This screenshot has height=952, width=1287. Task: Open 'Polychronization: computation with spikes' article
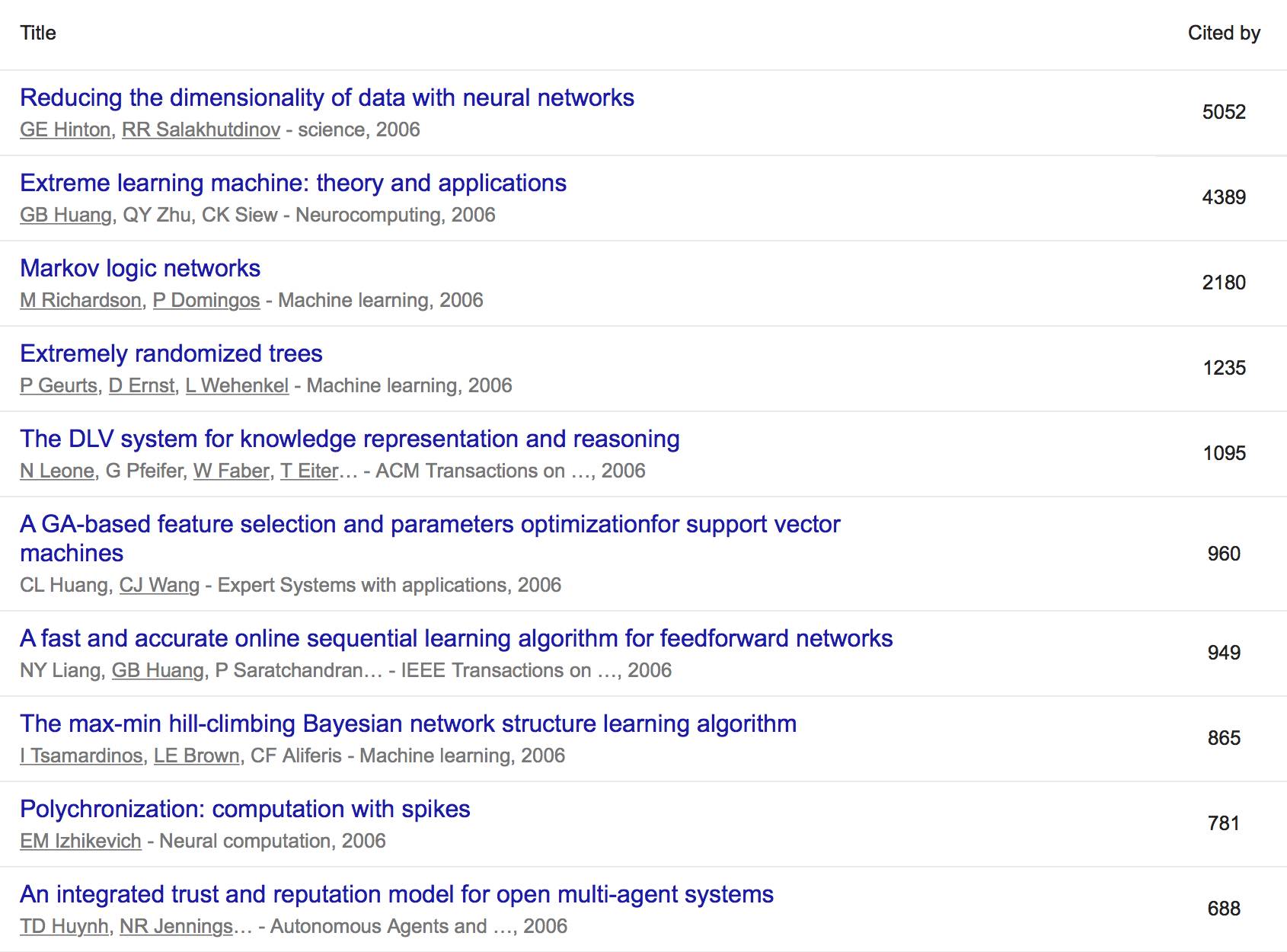click(244, 810)
